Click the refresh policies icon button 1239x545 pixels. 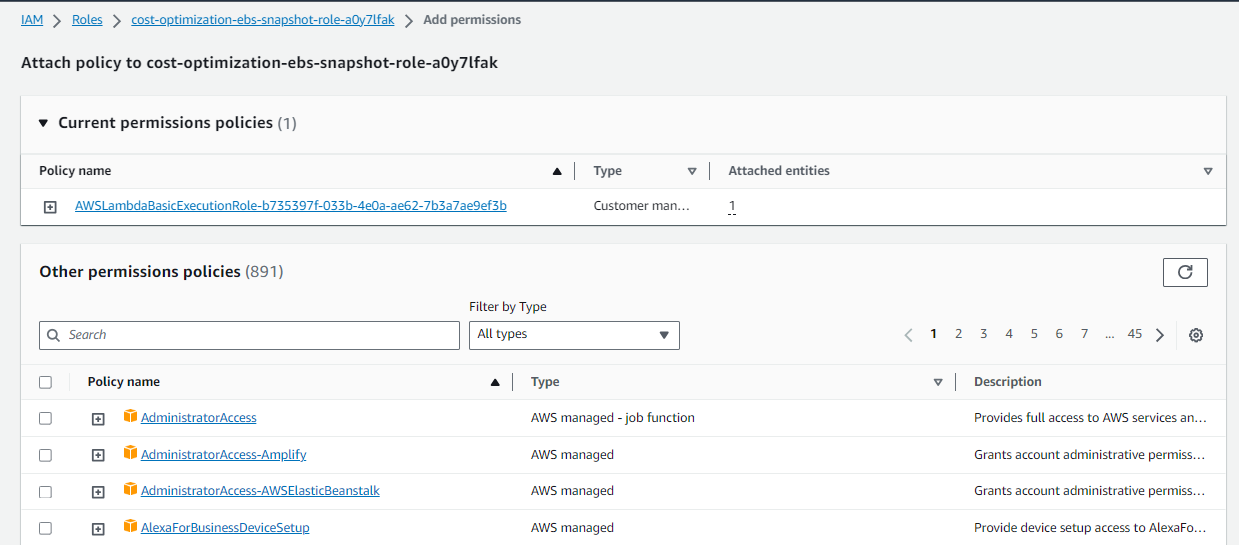pos(1185,272)
